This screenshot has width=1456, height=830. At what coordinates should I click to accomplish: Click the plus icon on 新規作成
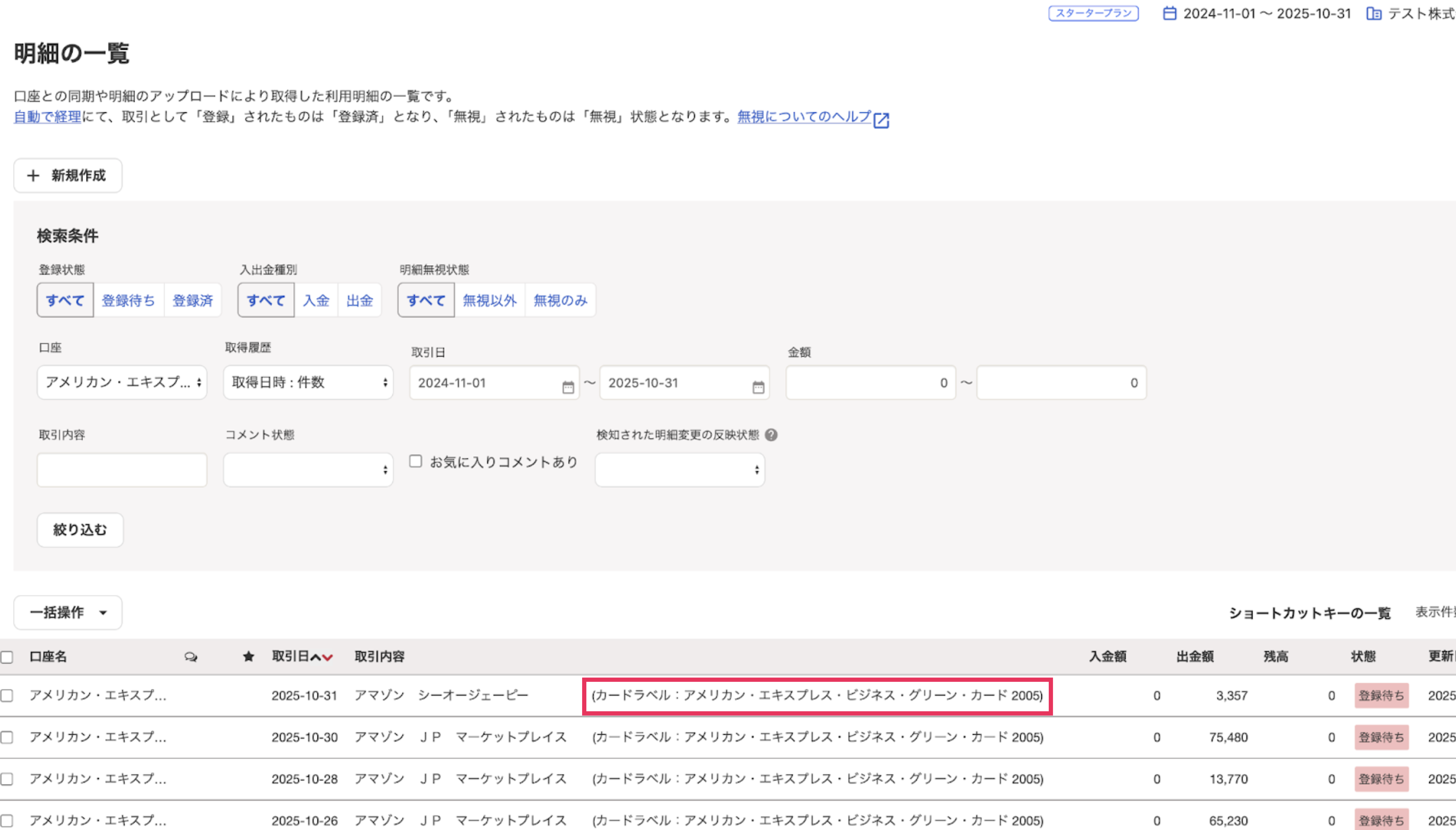pos(33,175)
